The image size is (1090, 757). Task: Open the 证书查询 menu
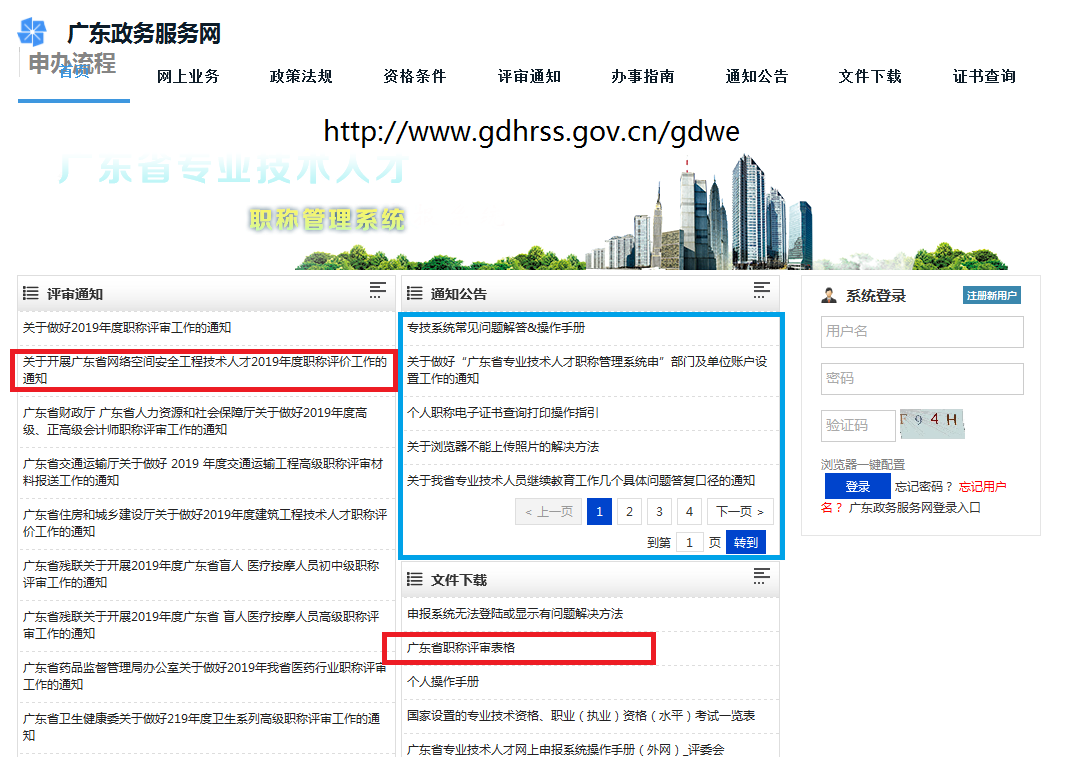pyautogui.click(x=984, y=76)
